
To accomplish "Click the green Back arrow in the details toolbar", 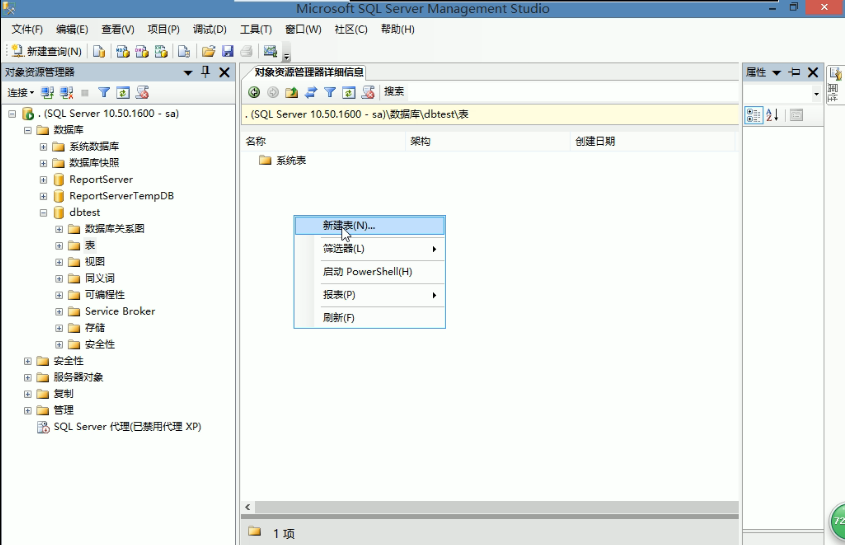I will pos(254,92).
